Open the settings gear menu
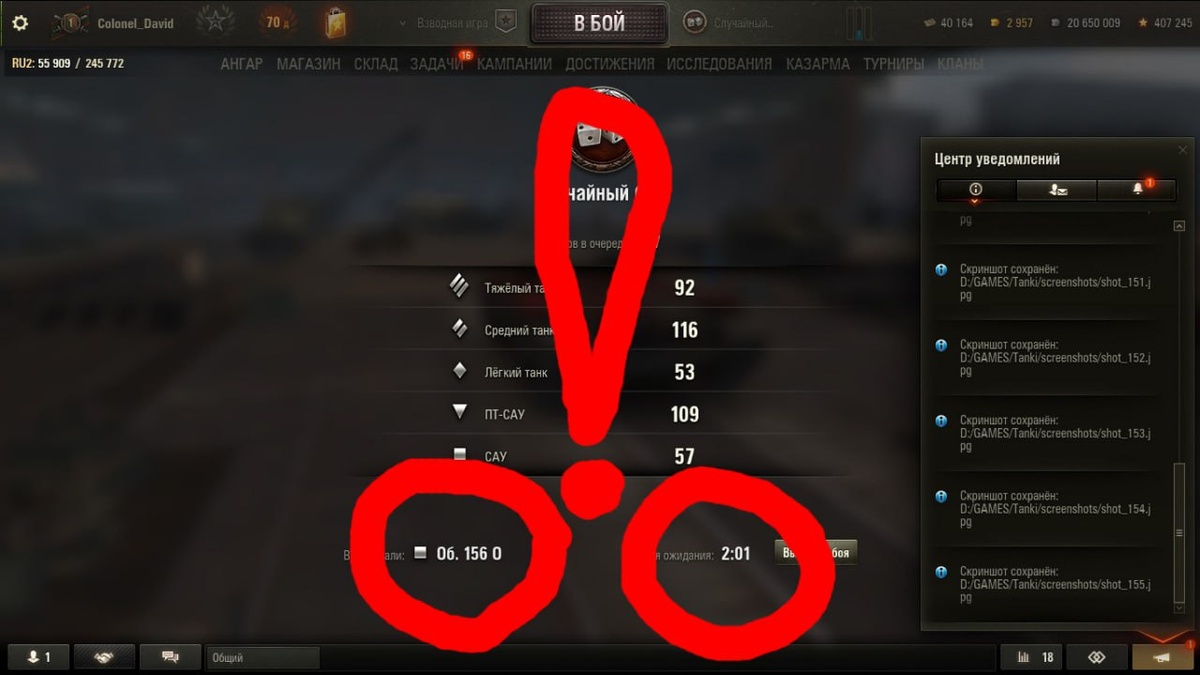The image size is (1200, 675). click(20, 23)
